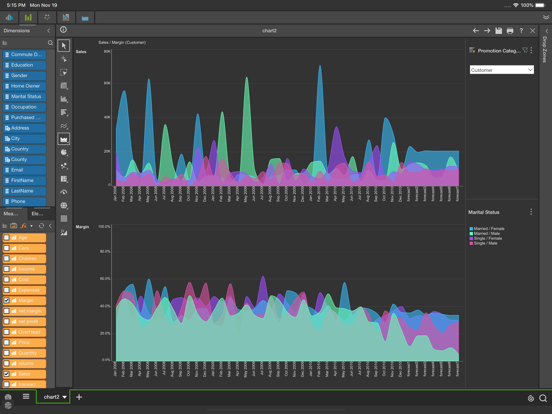Select the Gender dimension

[x=24, y=76]
